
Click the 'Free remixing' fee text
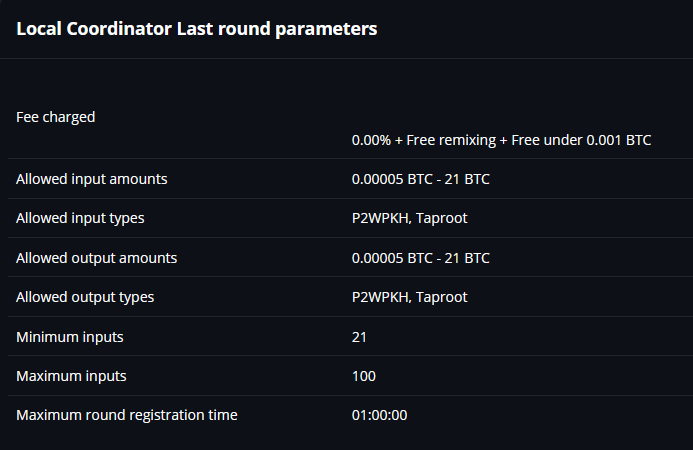[x=452, y=140]
